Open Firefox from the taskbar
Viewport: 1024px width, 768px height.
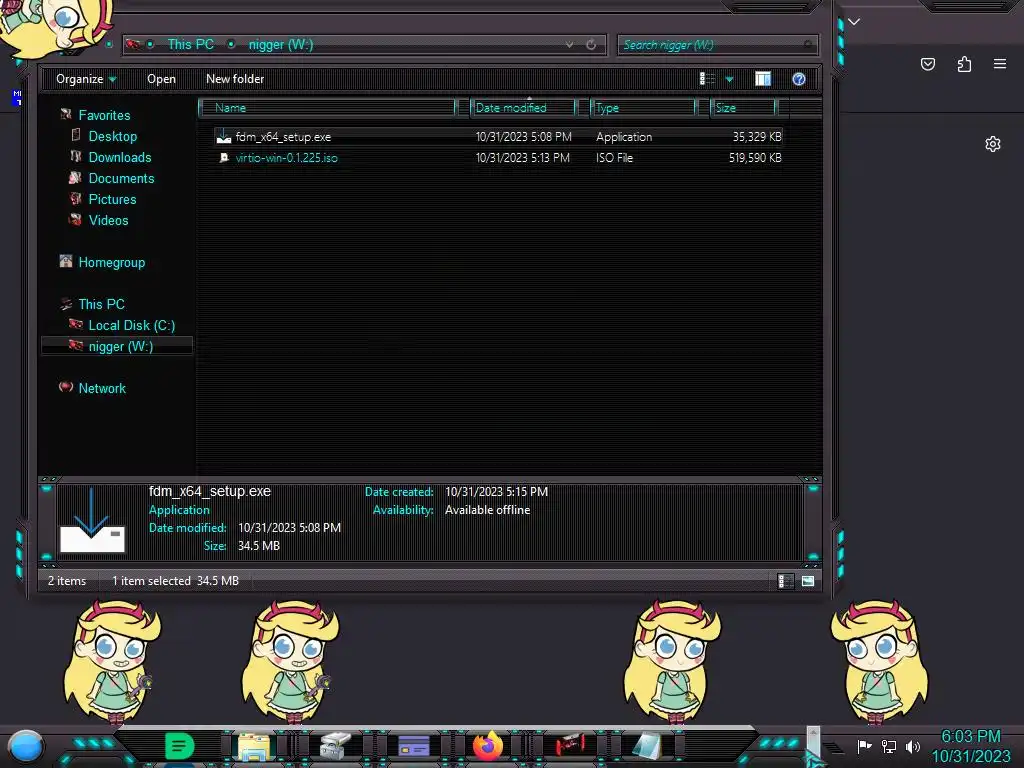[488, 746]
